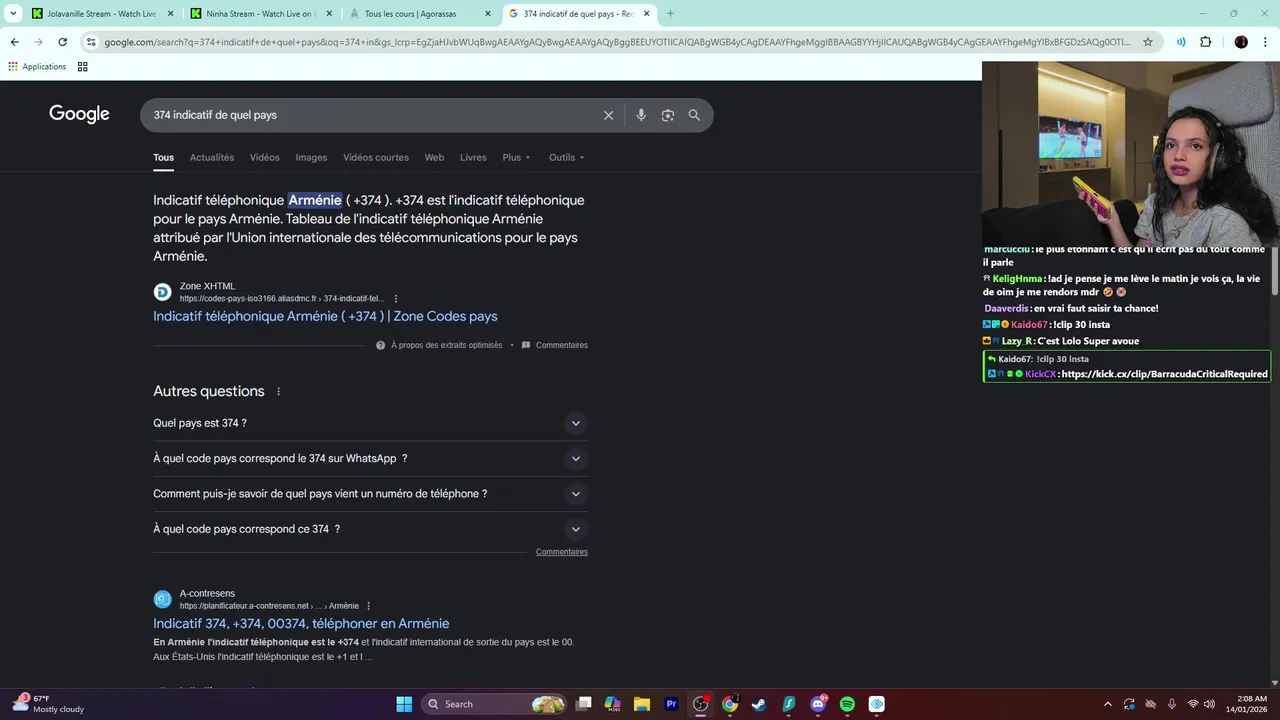1280x720 pixels.
Task: Launch Premiere Pro from the taskbar
Action: click(x=671, y=704)
